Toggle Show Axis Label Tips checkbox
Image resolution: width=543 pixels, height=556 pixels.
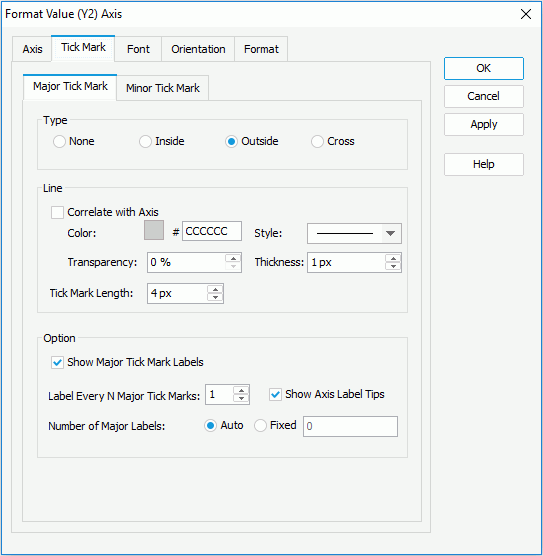275,394
